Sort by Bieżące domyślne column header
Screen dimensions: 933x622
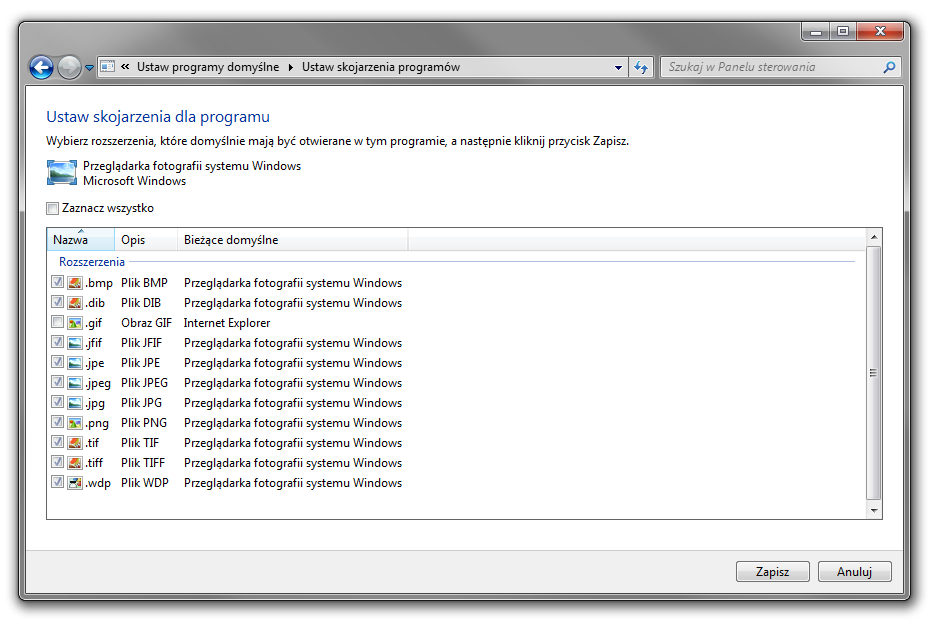[x=293, y=240]
